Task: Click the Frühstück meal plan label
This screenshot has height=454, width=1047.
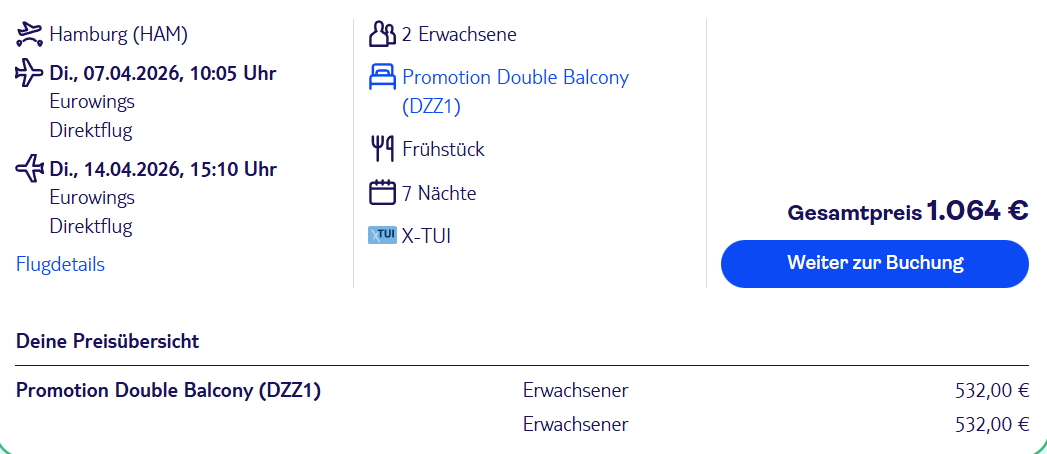Action: 443,150
